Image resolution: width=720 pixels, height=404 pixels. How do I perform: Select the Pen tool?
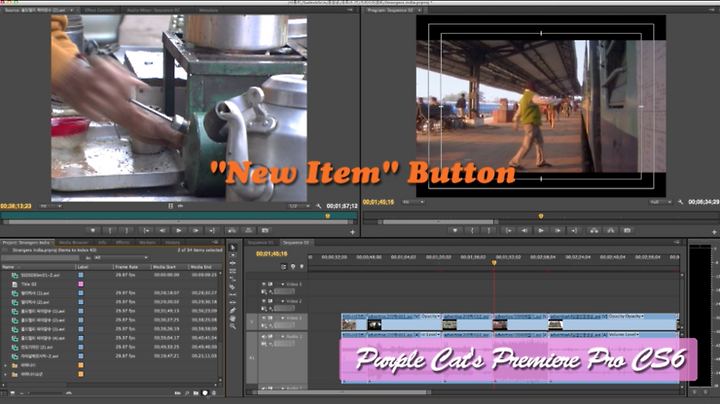[x=233, y=310]
